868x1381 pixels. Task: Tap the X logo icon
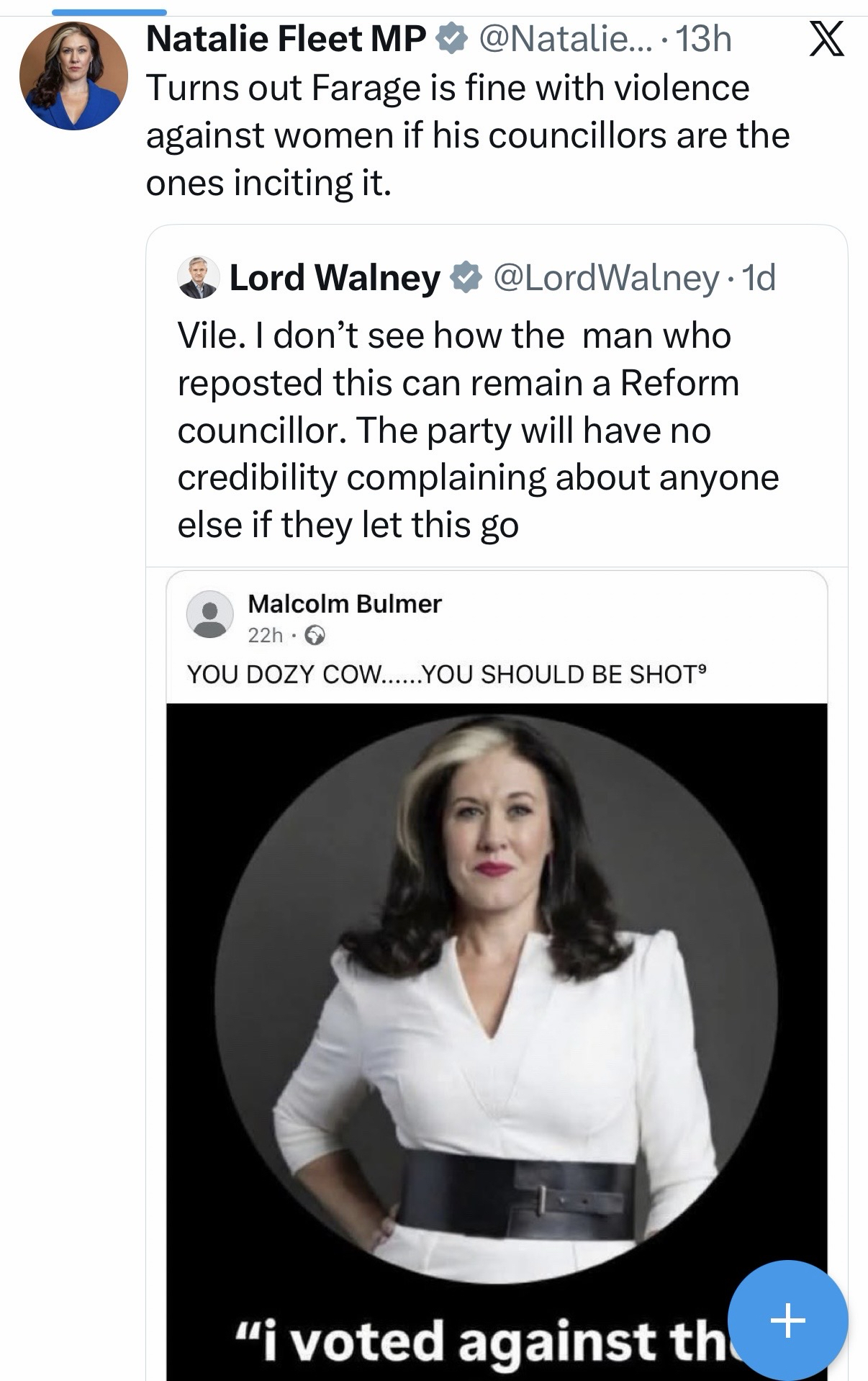[826, 40]
